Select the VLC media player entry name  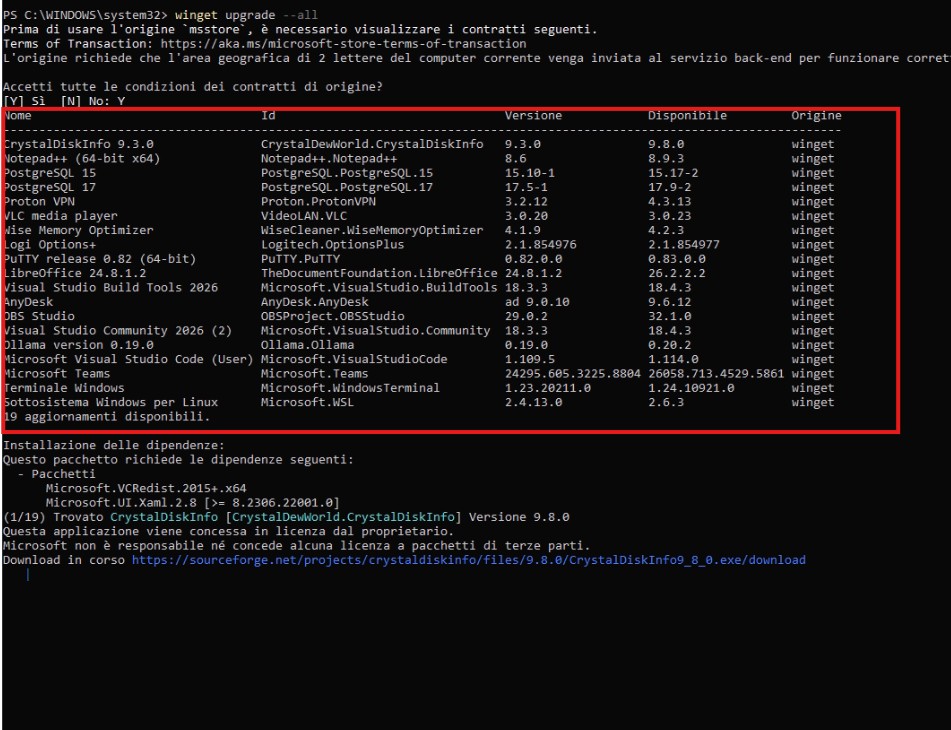pyautogui.click(x=61, y=216)
